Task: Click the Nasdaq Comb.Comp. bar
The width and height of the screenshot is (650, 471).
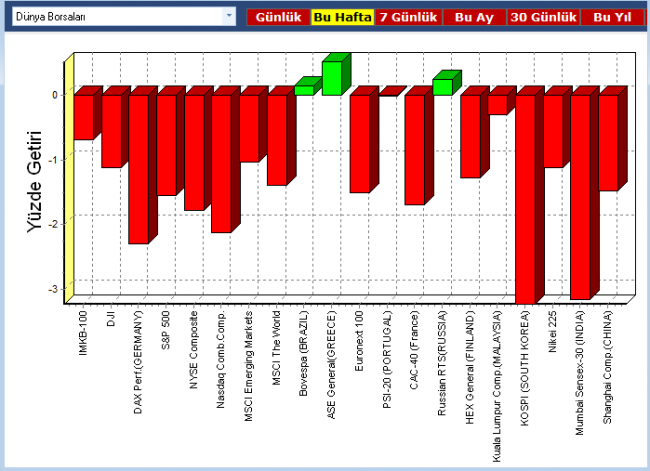Action: pyautogui.click(x=222, y=164)
